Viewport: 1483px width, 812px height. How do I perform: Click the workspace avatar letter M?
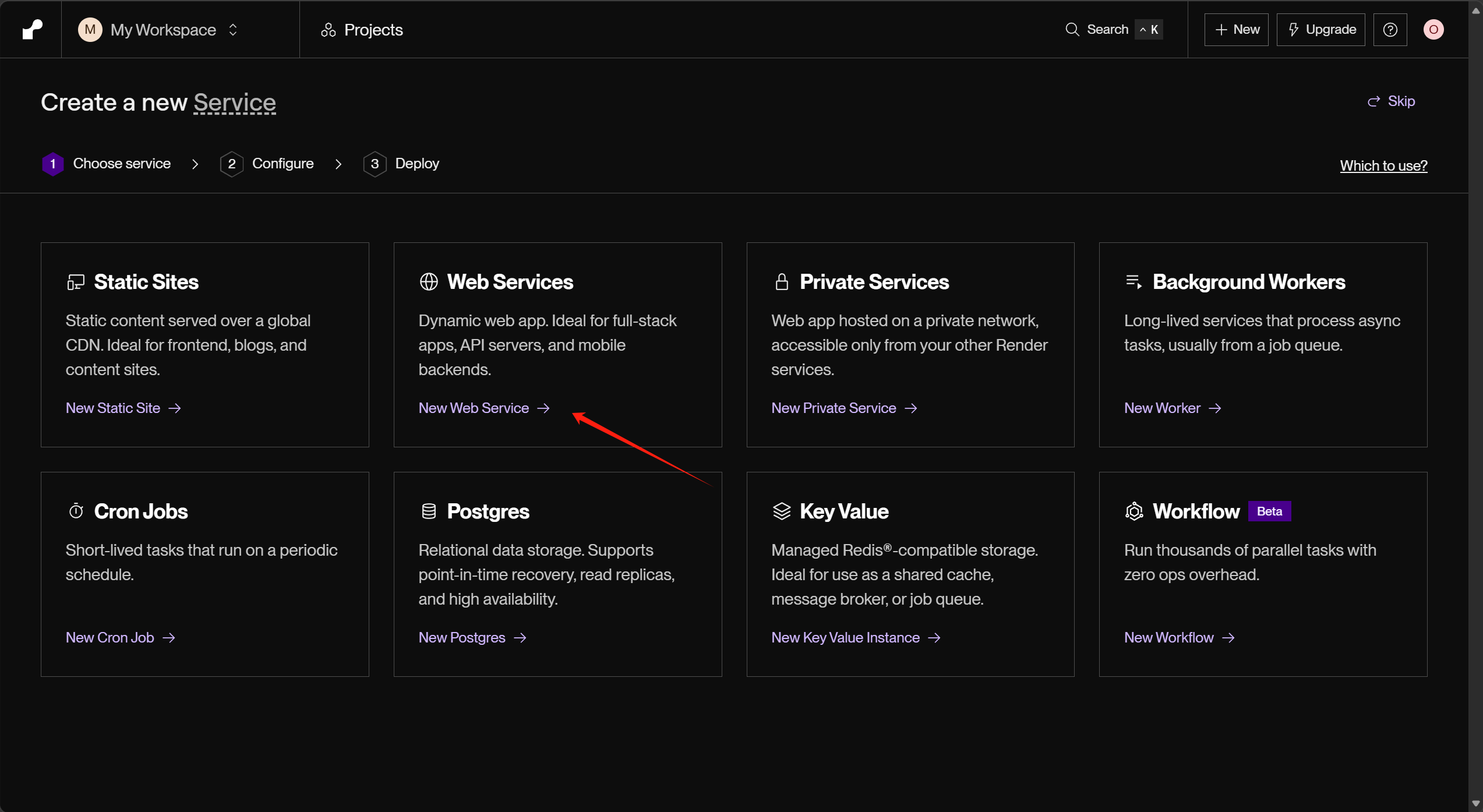90,30
